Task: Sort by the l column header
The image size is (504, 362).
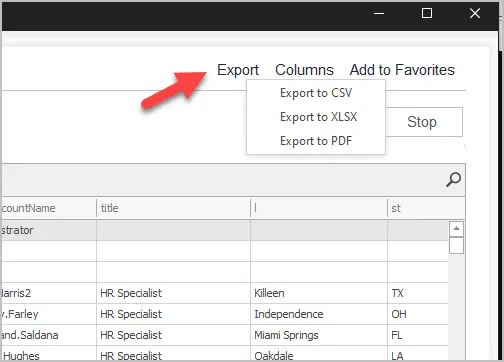Action: coord(319,208)
